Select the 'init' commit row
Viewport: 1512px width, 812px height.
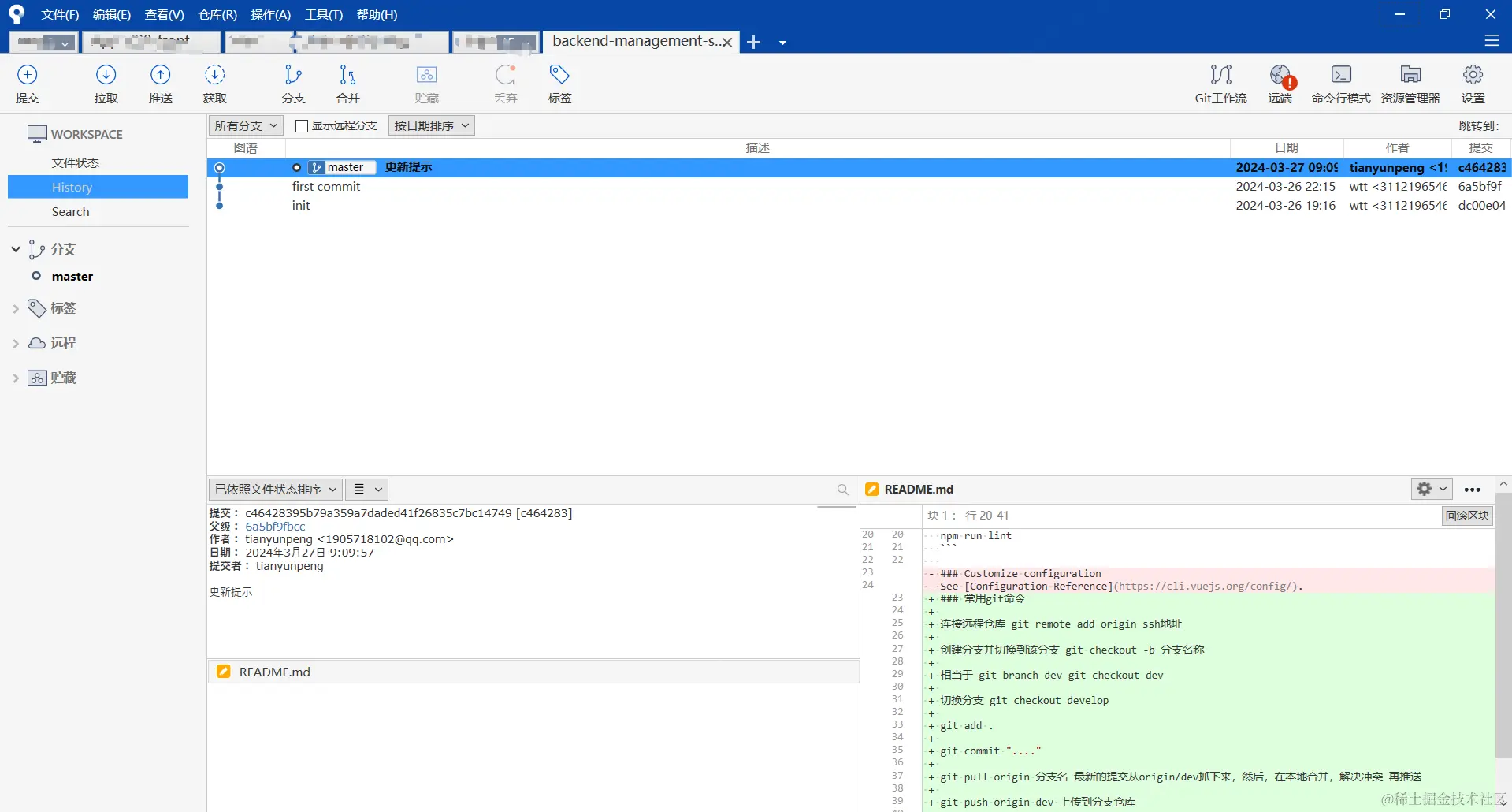[858, 206]
